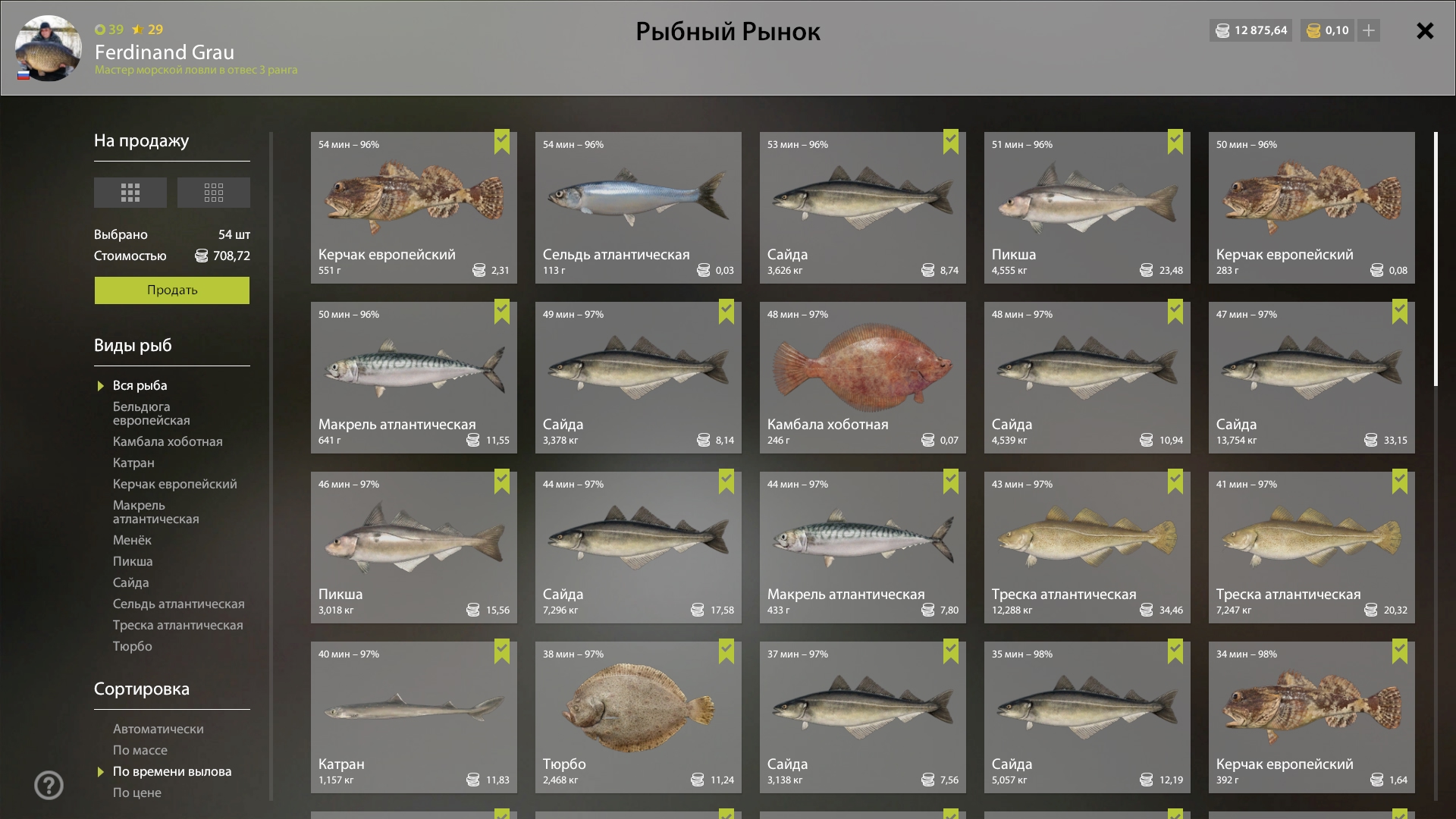Viewport: 1456px width, 819px height.
Task: Sort by По цене
Action: 136,792
